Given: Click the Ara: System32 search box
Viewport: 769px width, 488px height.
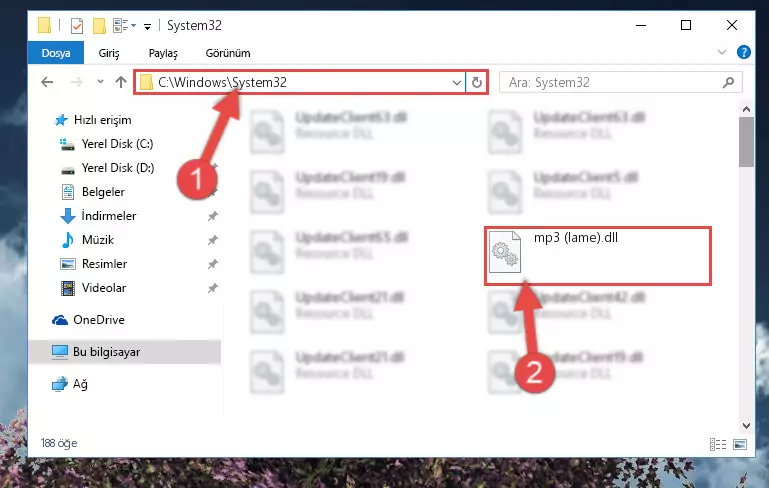Looking at the screenshot, I should (620, 82).
